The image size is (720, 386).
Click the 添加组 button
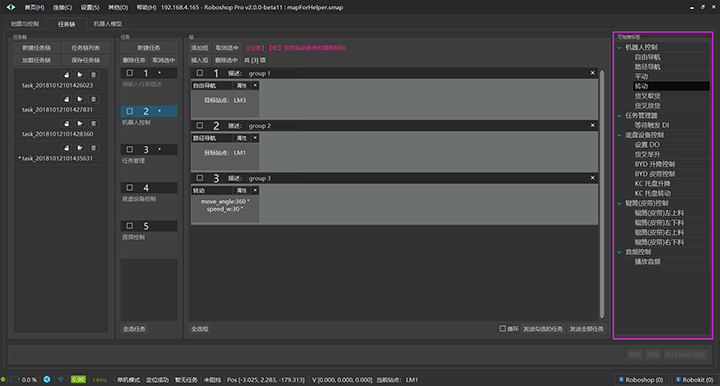tap(200, 48)
